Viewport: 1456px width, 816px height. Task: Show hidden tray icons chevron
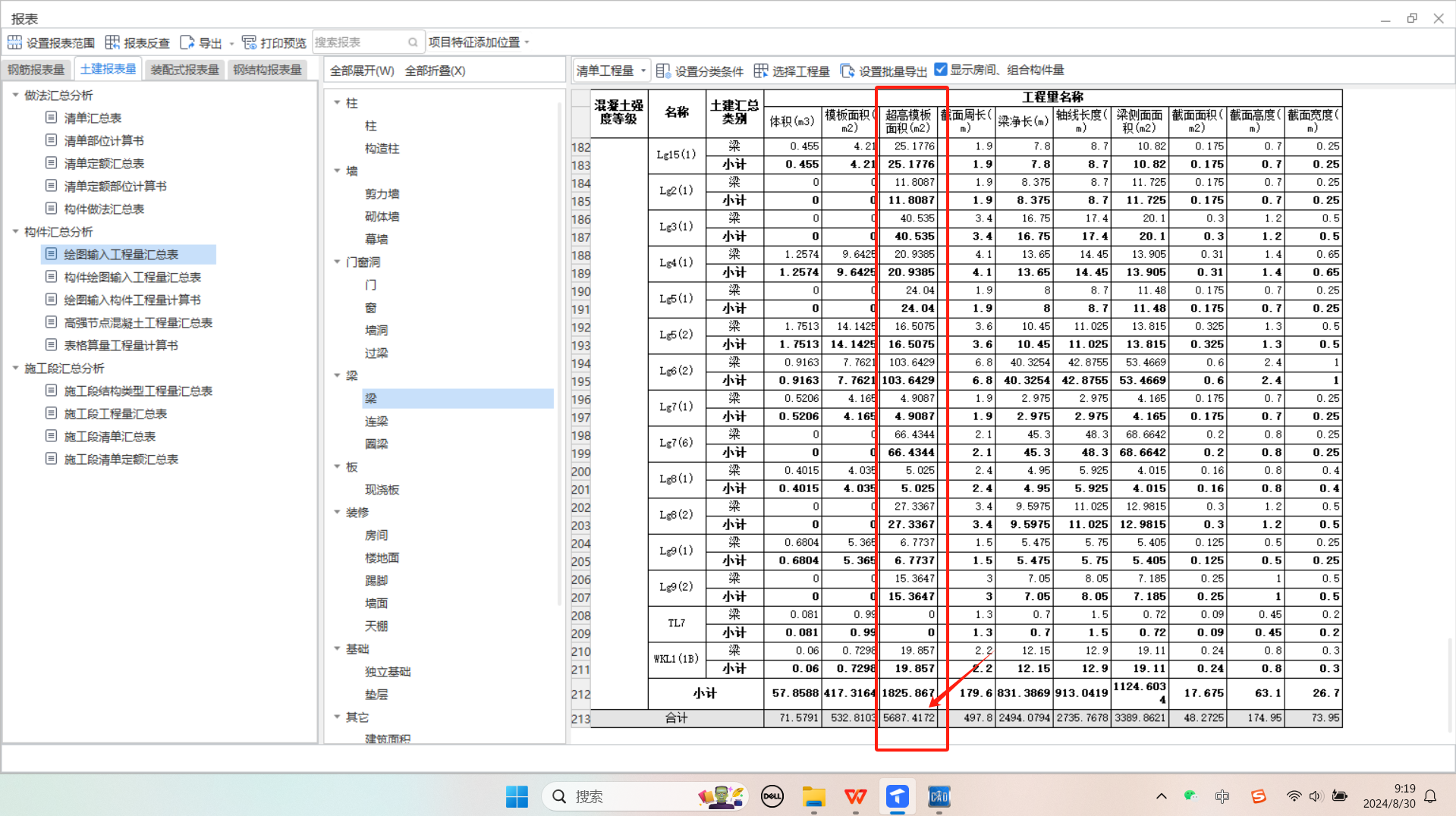1161,796
